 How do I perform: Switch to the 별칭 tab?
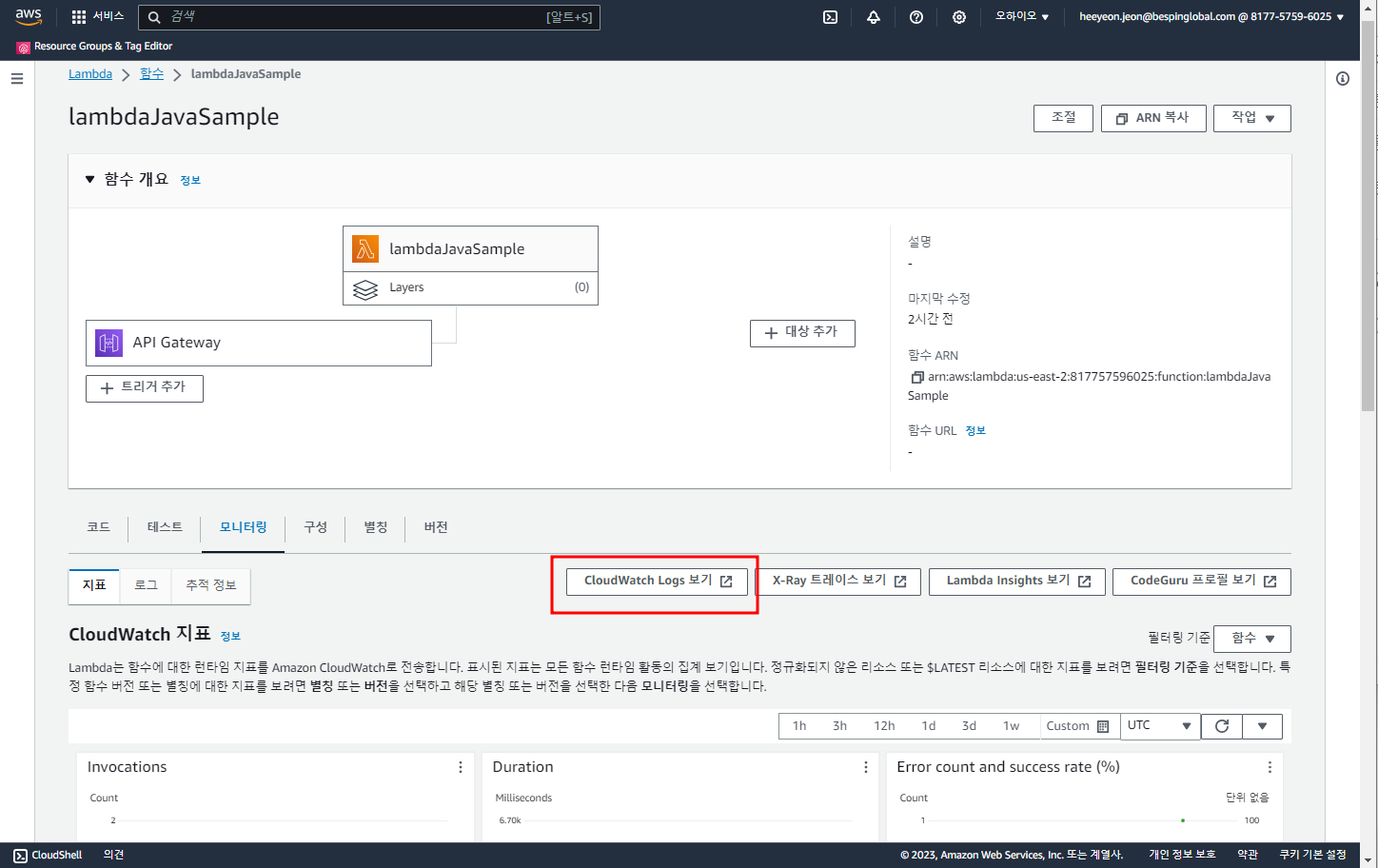click(x=376, y=527)
